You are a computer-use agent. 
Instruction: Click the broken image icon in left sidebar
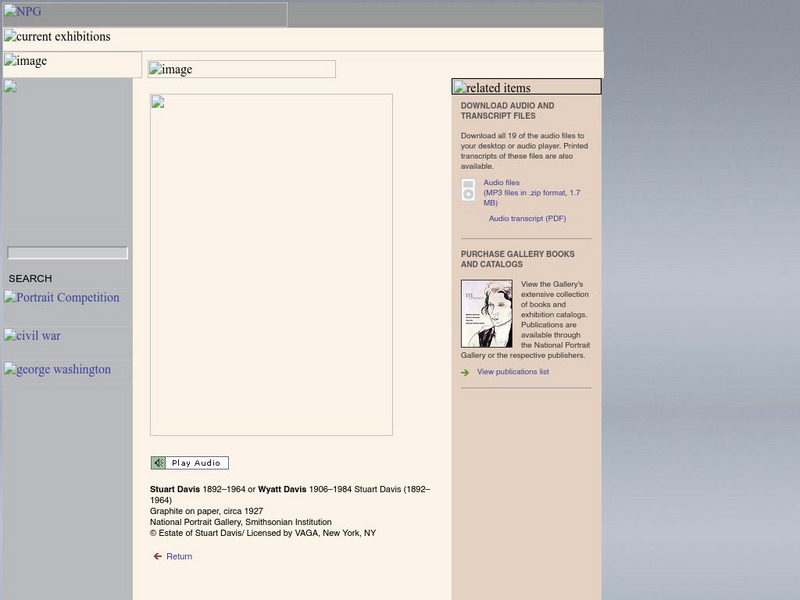[x=10, y=87]
